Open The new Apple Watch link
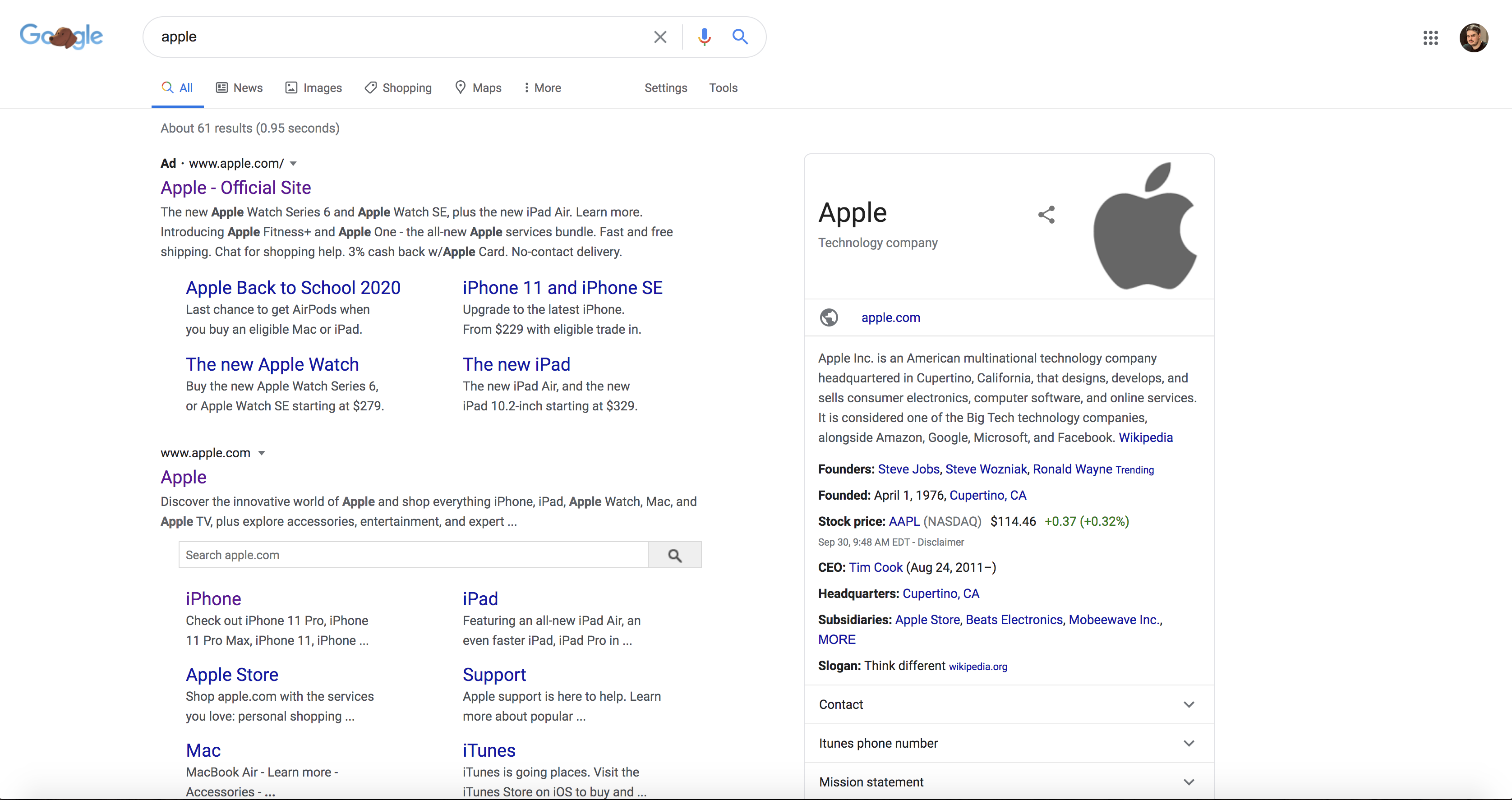The width and height of the screenshot is (1512, 800). [272, 364]
